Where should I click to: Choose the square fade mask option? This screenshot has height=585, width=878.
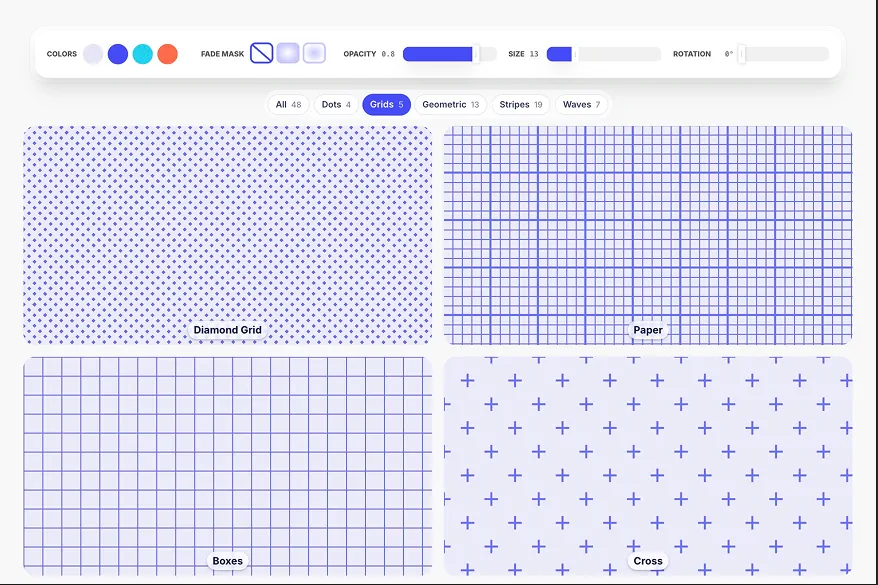coord(314,53)
